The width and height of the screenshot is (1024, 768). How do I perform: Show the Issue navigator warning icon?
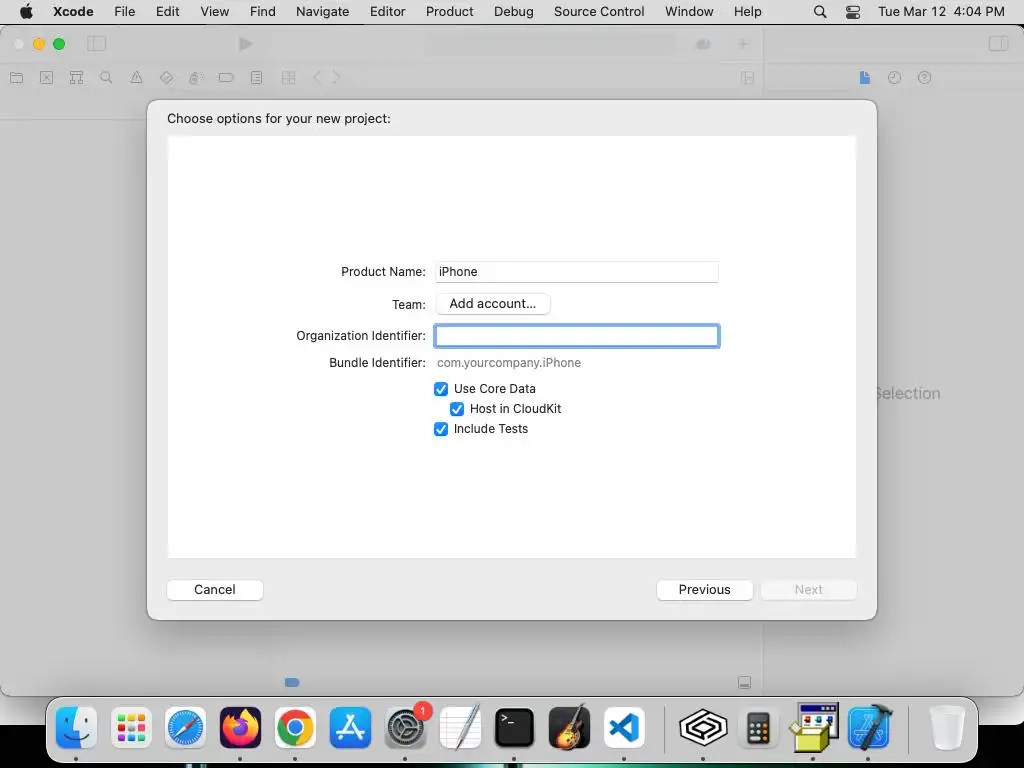[136, 78]
